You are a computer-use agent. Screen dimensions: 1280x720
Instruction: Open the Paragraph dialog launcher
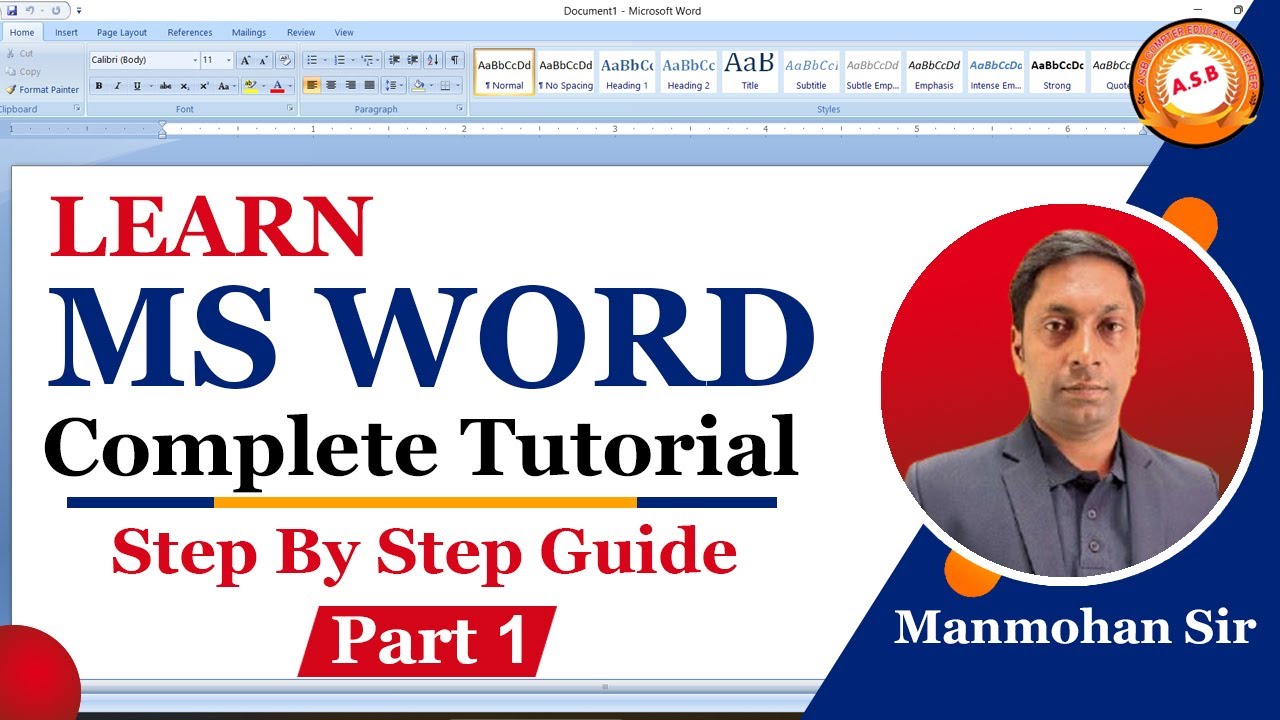(x=460, y=108)
